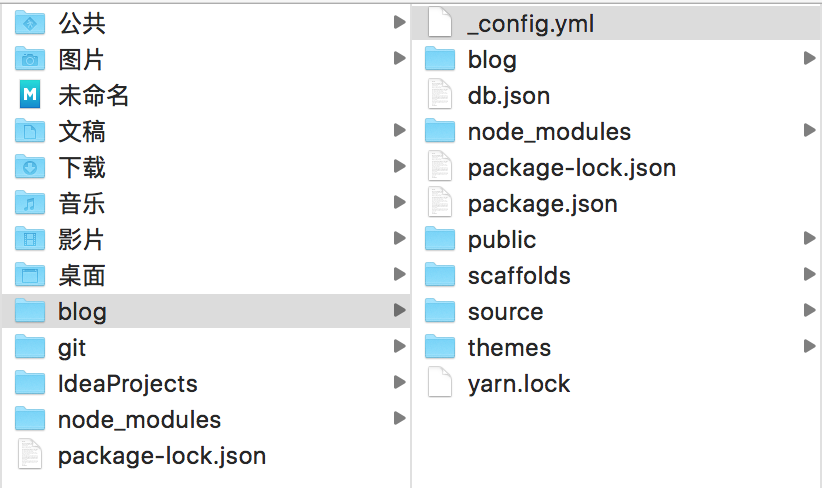Click the 图片 pictures folder icon
Viewport: 822px width, 488px height.
(x=31, y=59)
